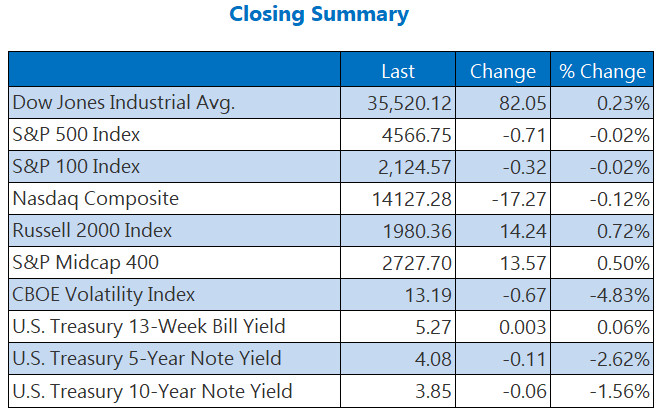Click the S&P Midcap 400 row label
Image resolution: width=664 pixels, height=418 pixels.
(86, 263)
